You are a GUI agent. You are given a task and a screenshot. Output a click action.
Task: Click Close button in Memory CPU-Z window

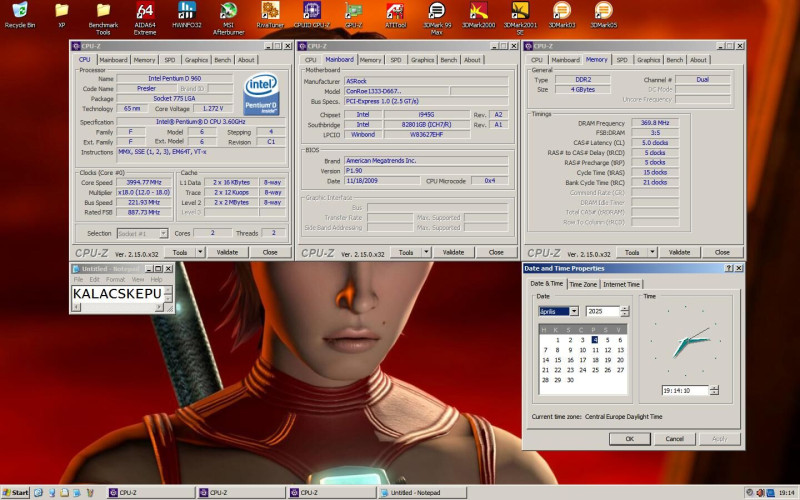[x=722, y=252]
